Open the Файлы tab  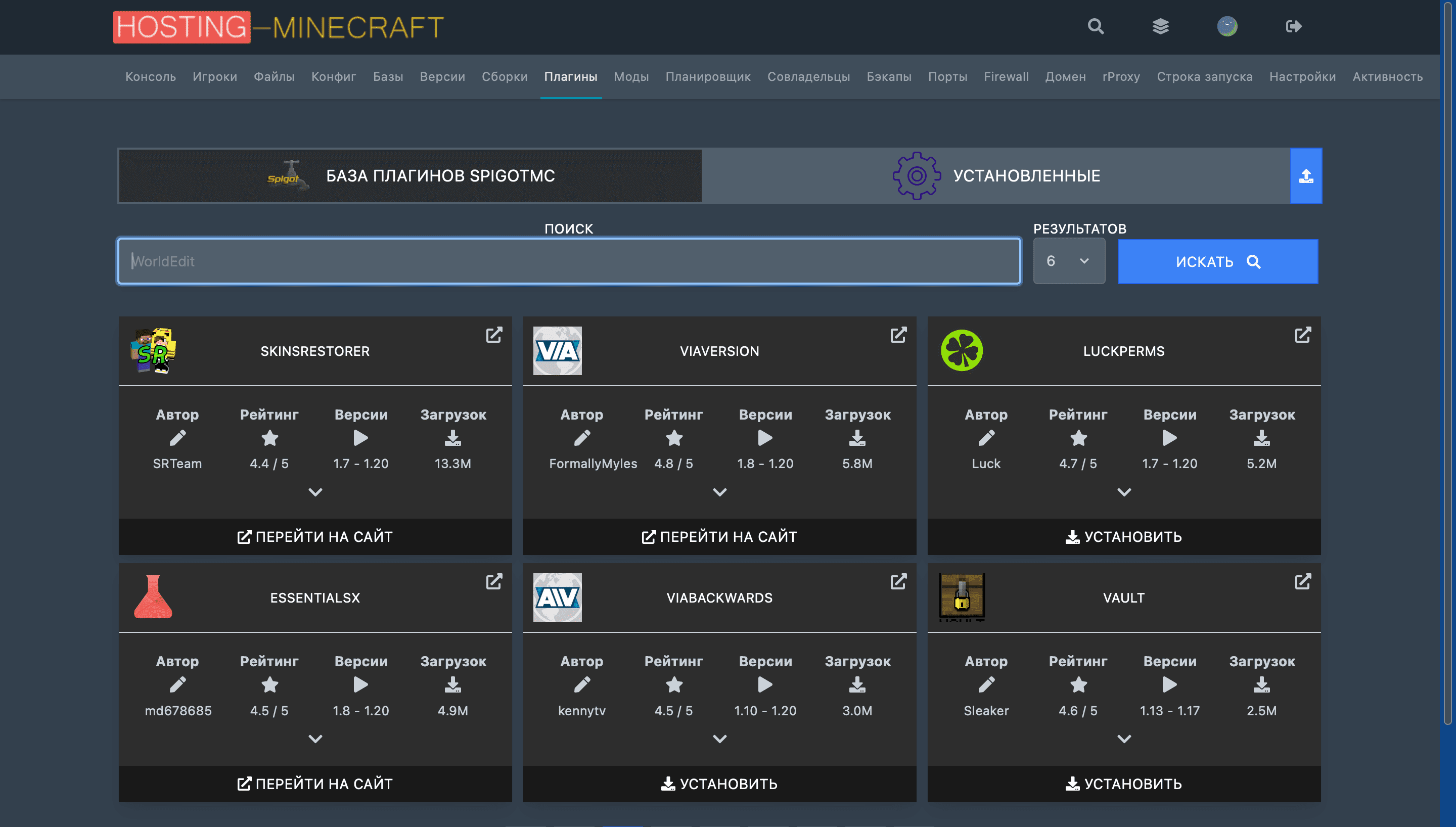click(275, 77)
